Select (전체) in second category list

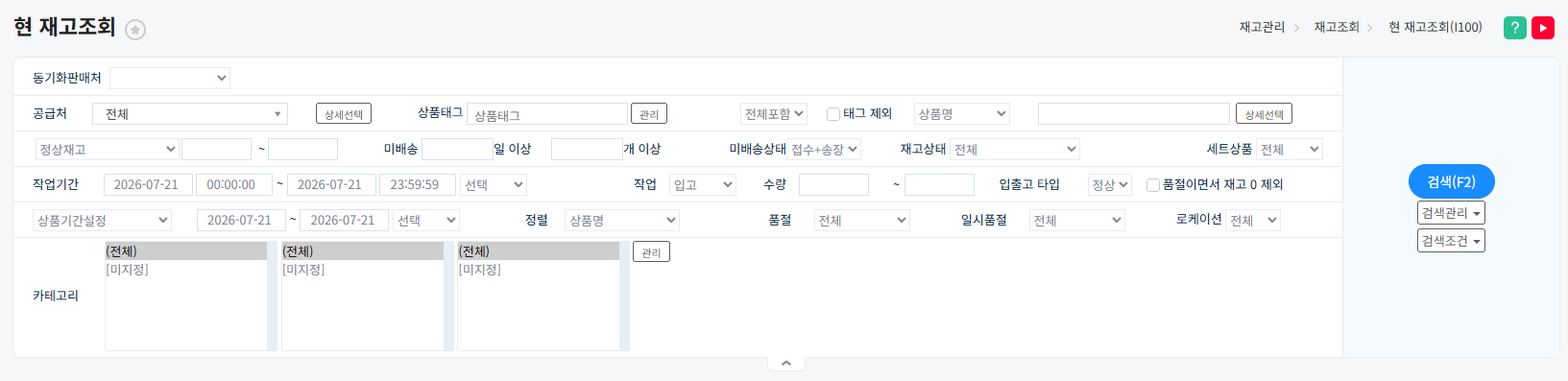tap(362, 251)
